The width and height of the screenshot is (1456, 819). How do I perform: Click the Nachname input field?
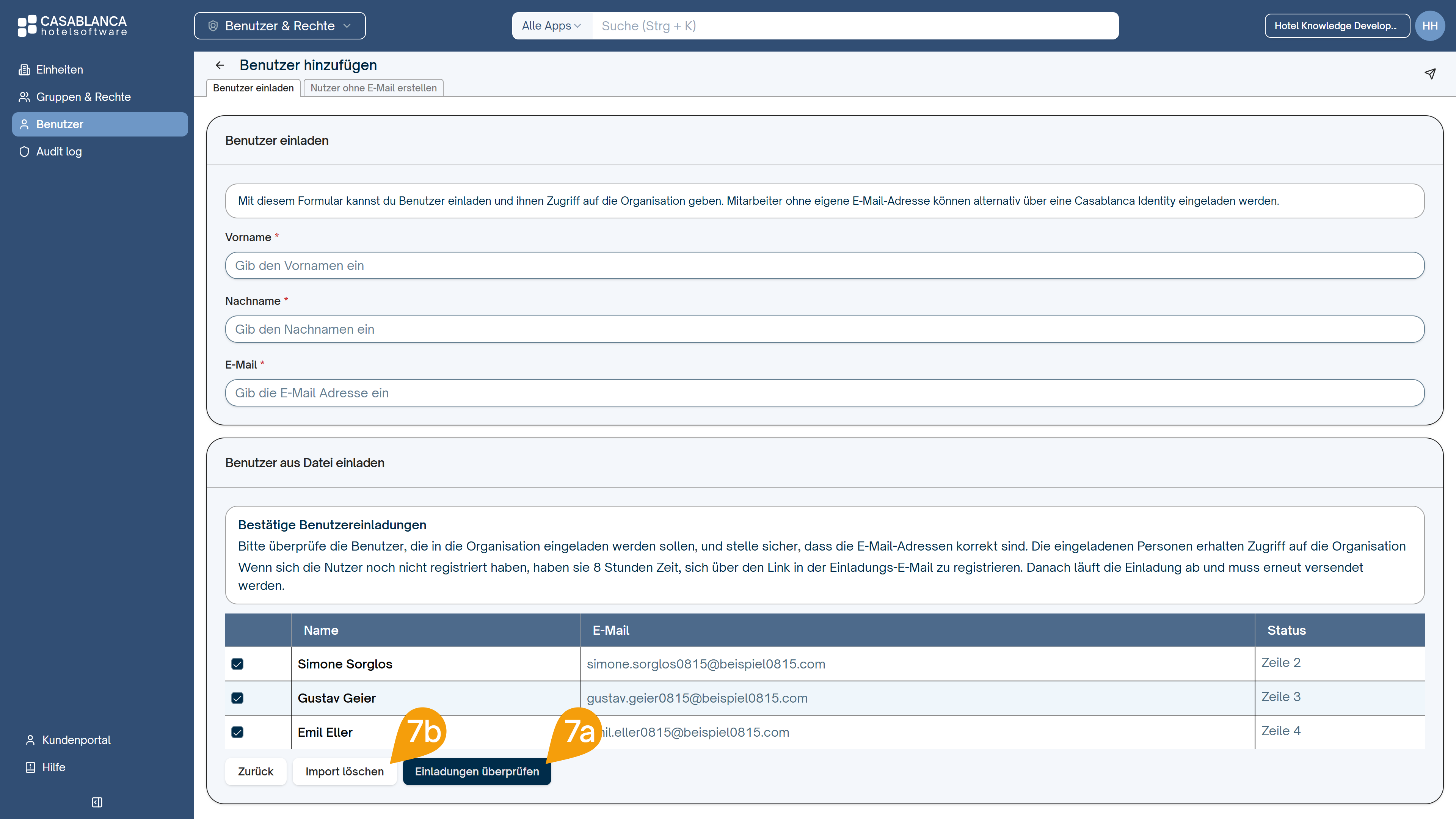tap(825, 329)
